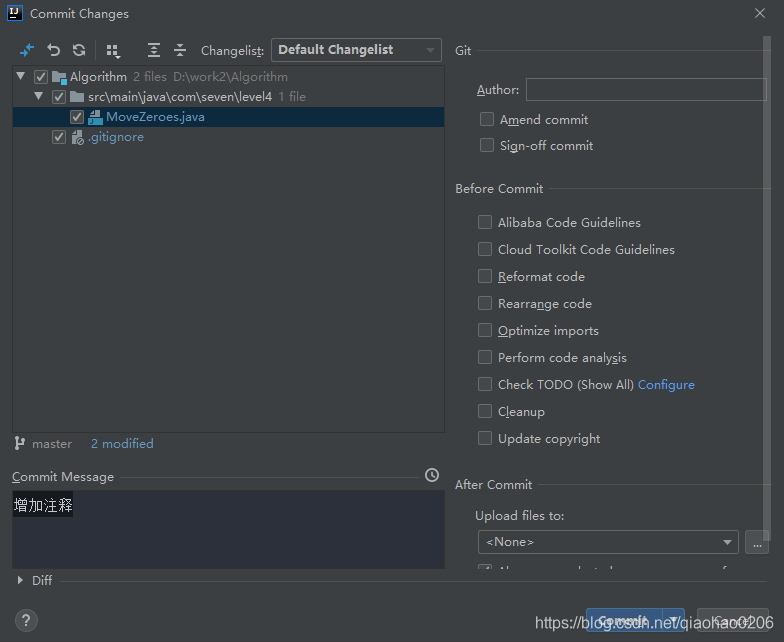This screenshot has height=642, width=784.
Task: Open the Upload files to dropdown
Action: click(608, 542)
